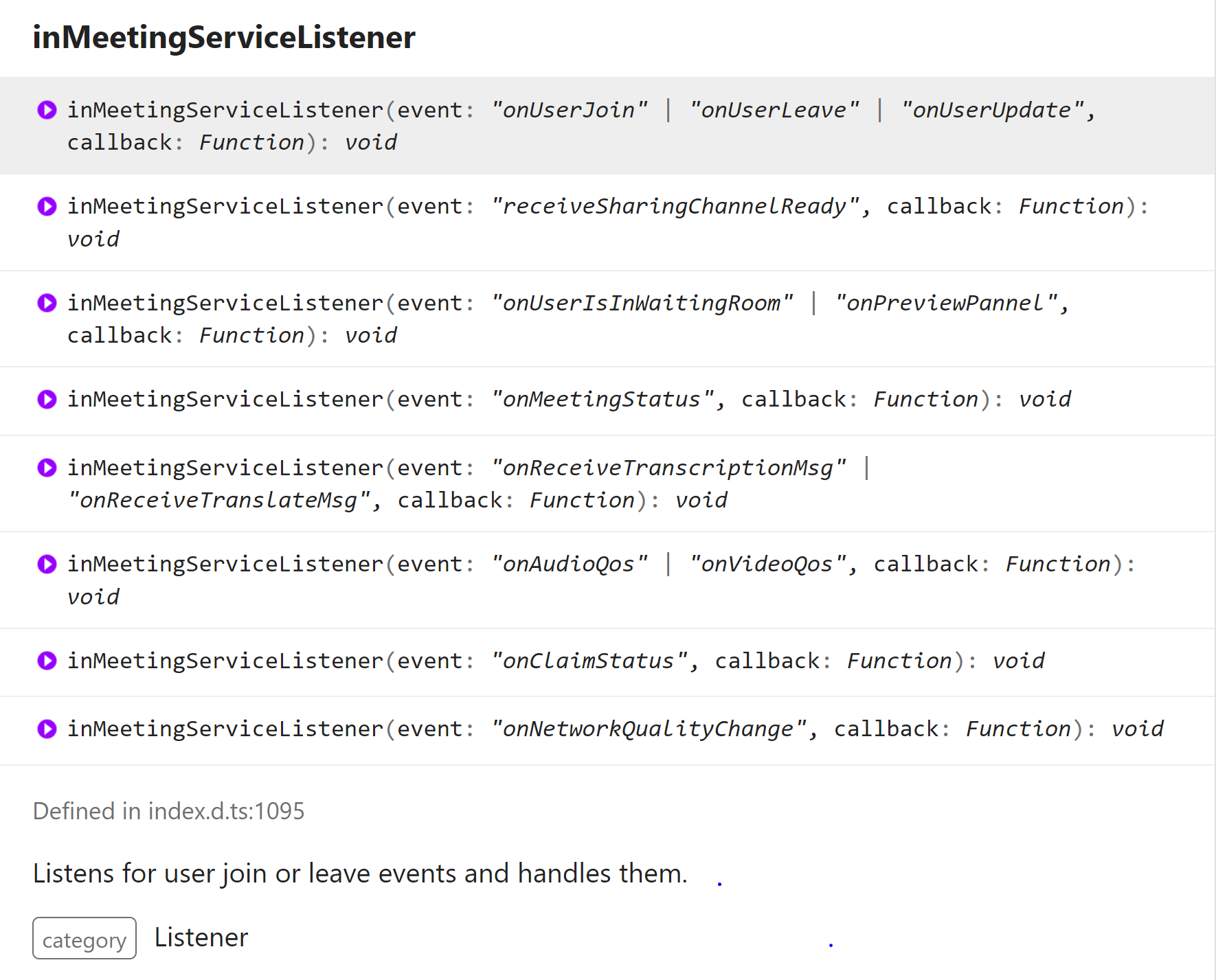Click the Listener category value
Screen dimensions: 1216x980
click(x=201, y=937)
